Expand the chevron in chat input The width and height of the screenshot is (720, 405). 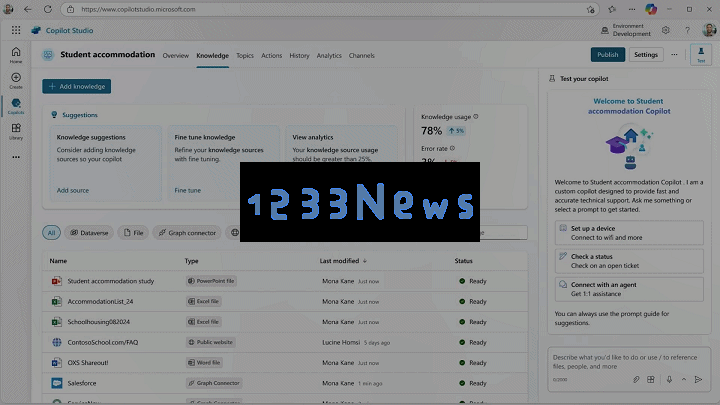click(684, 379)
